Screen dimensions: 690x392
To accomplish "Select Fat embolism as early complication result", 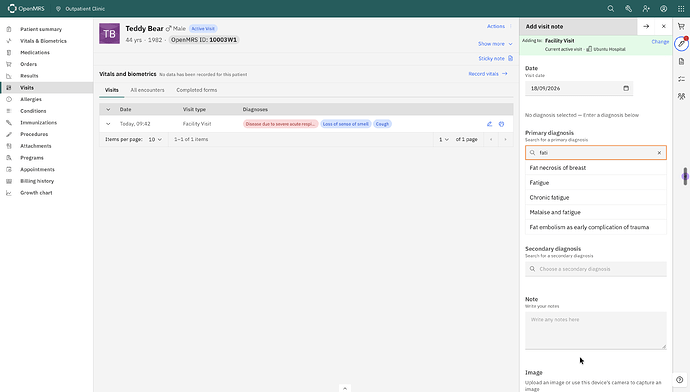I will point(596,227).
